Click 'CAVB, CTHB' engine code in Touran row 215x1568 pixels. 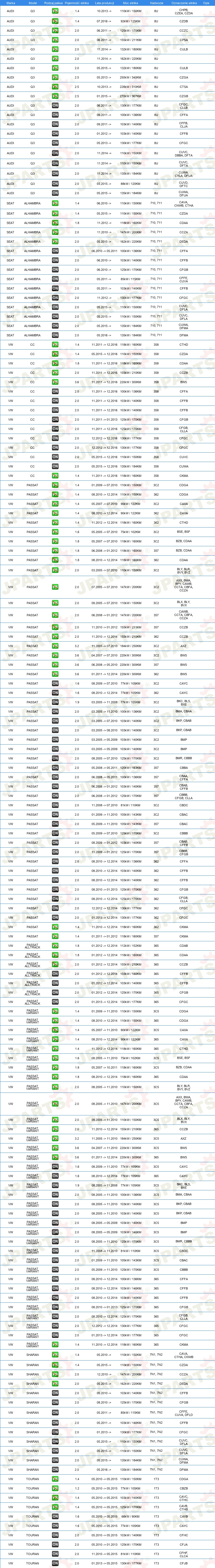tap(183, 1507)
